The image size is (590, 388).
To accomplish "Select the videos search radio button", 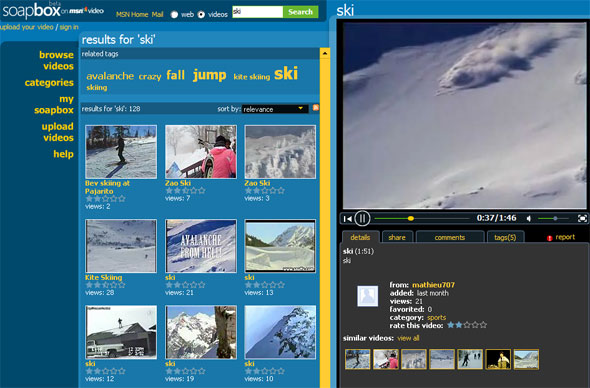I will click(x=201, y=15).
